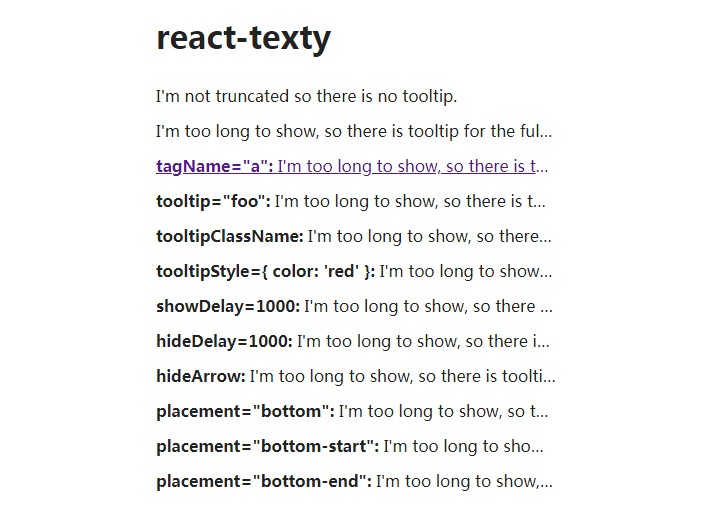The width and height of the screenshot is (724, 509).
Task: Click the bold hideDelay=1000 label
Action: [x=224, y=342]
